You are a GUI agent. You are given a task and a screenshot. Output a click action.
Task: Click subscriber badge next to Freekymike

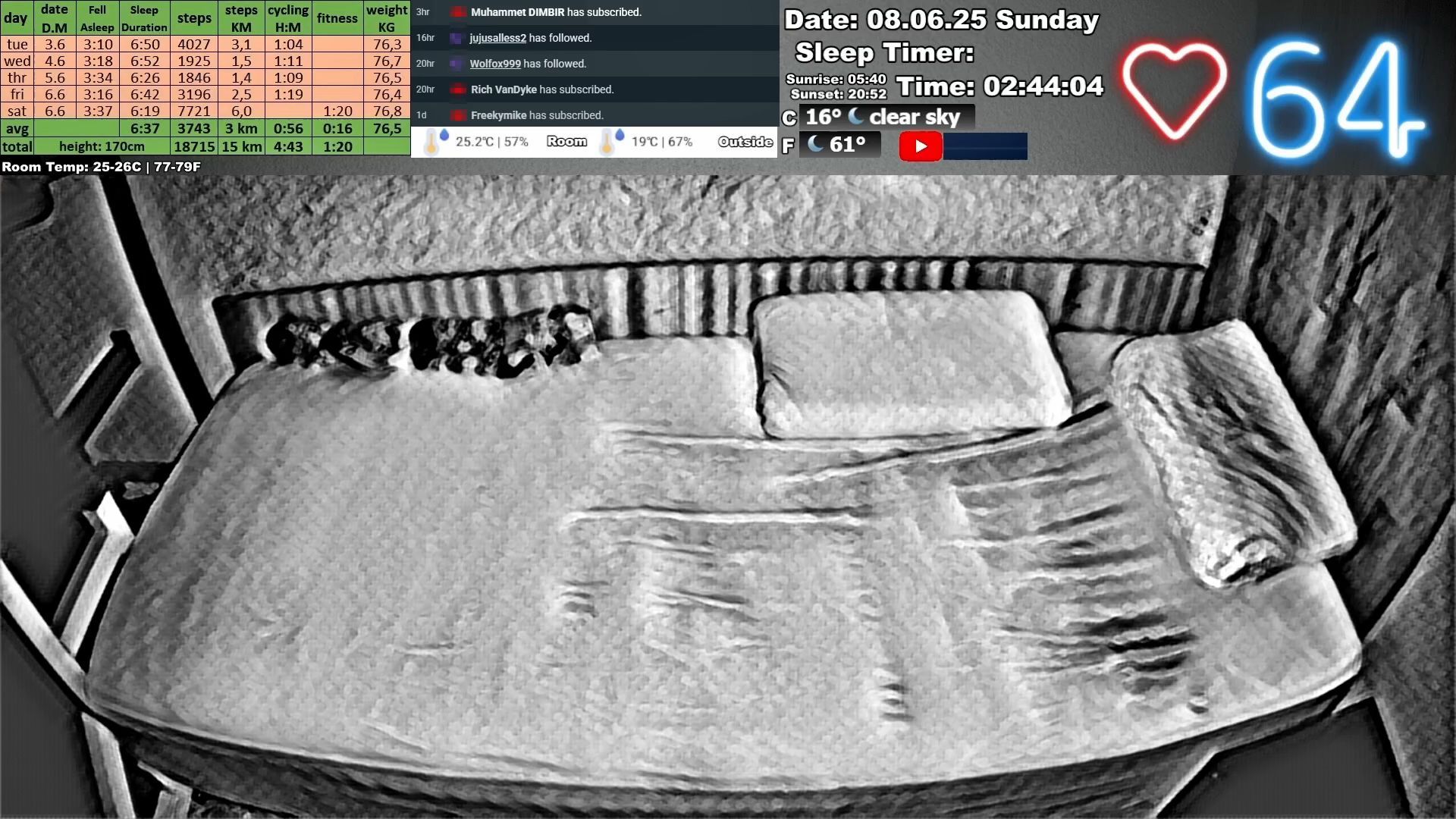tap(458, 115)
